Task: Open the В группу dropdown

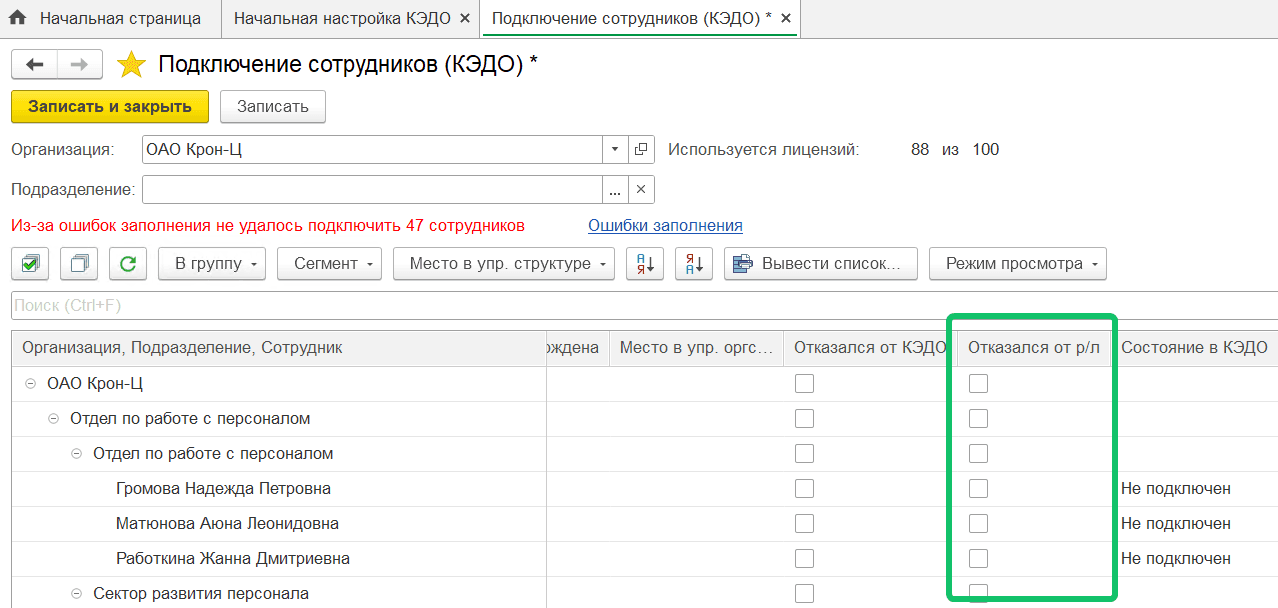Action: pos(212,264)
